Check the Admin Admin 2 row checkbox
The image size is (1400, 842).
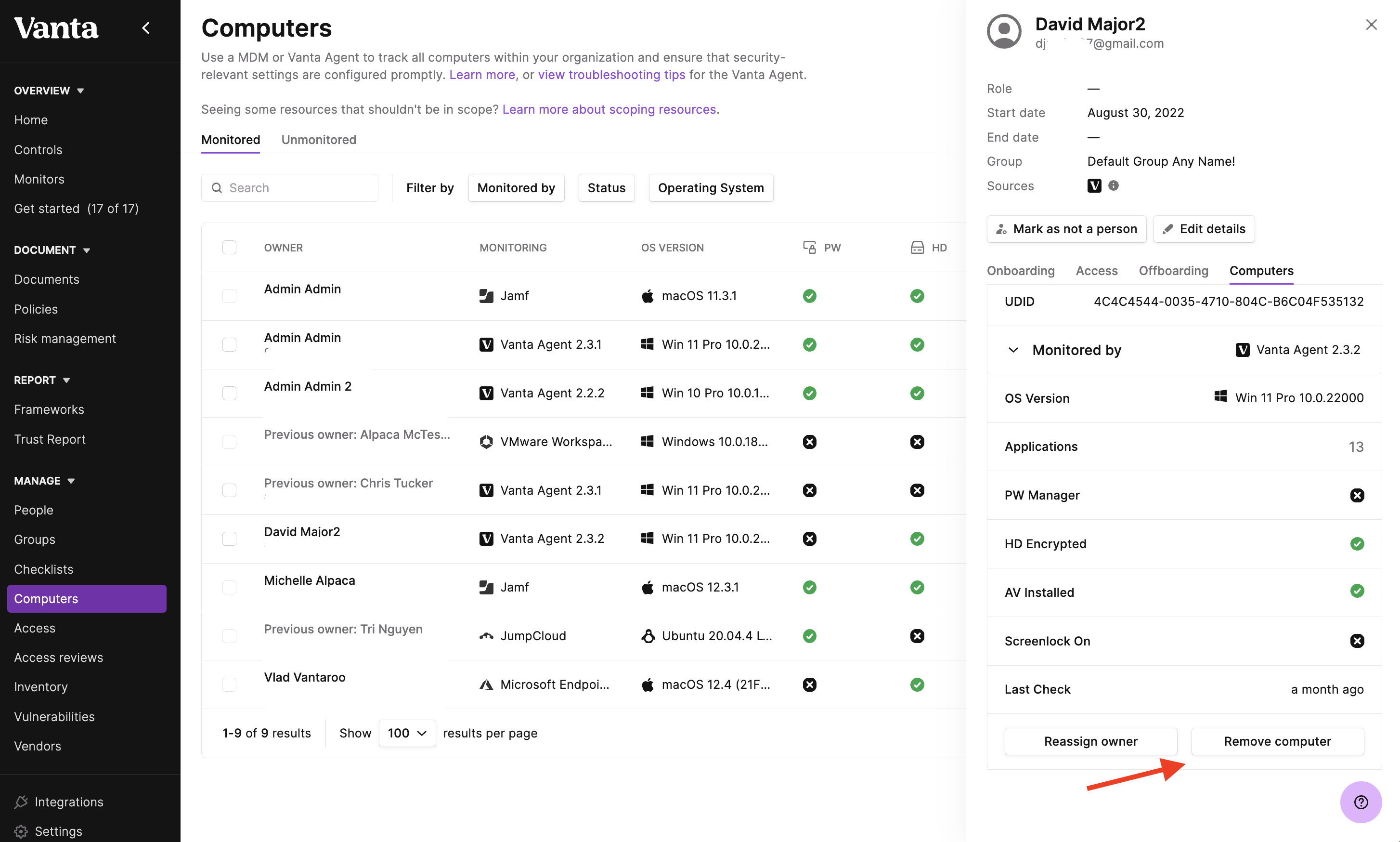click(229, 393)
